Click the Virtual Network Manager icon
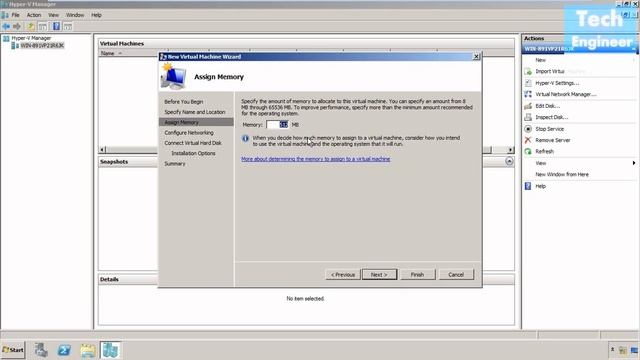The height and width of the screenshot is (360, 640). (528, 94)
